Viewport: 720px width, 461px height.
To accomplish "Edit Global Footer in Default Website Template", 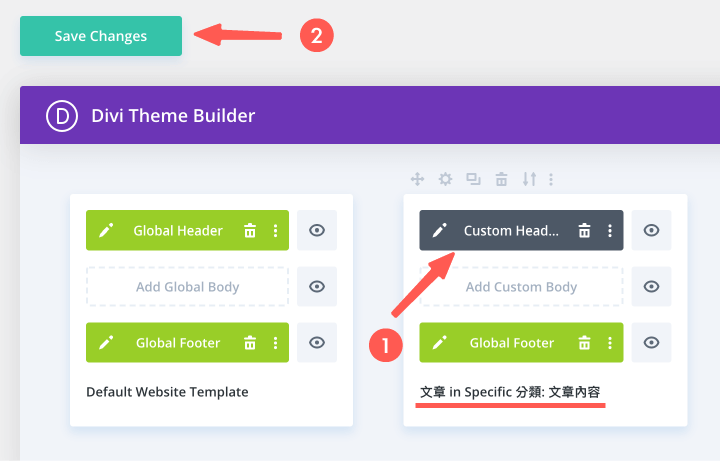I will [107, 343].
